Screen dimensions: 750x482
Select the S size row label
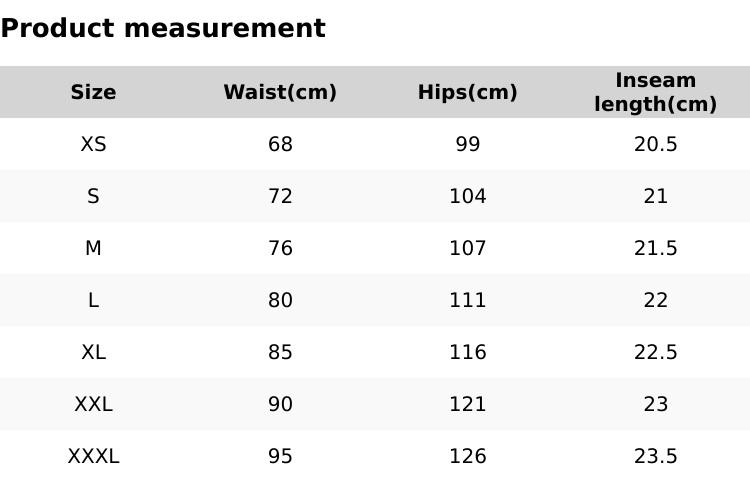pyautogui.click(x=93, y=197)
